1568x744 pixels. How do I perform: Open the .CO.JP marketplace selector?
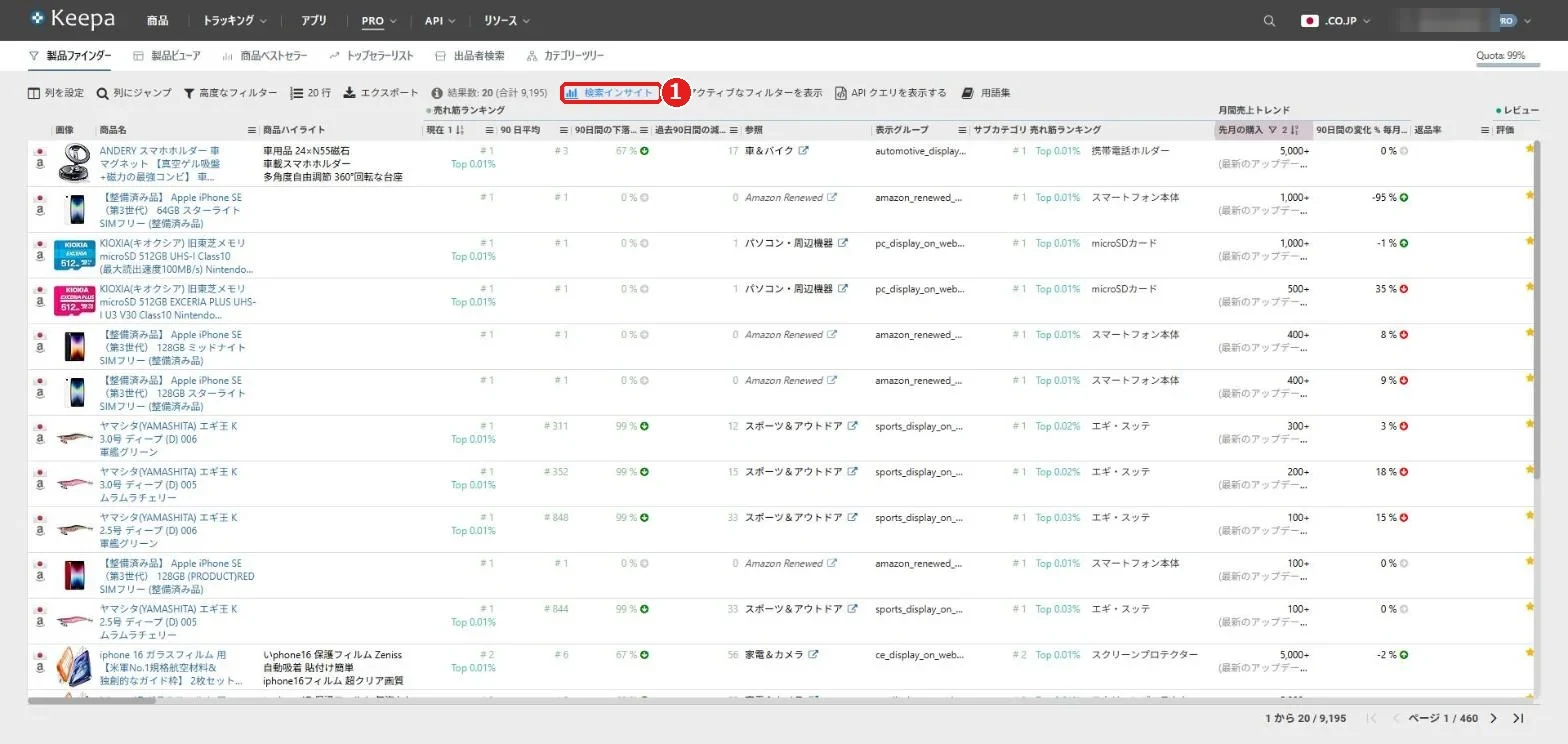point(1335,20)
